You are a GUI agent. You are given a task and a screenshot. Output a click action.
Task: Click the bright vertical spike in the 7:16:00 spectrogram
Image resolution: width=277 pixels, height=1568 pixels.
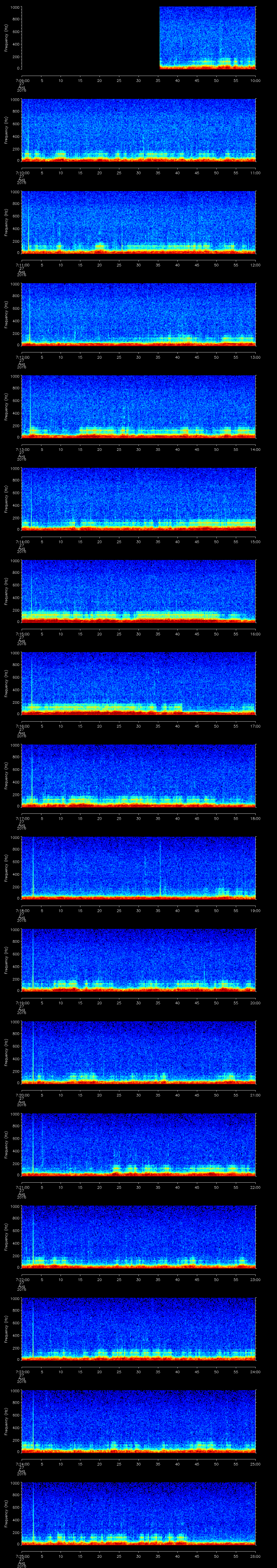pyautogui.click(x=32, y=685)
